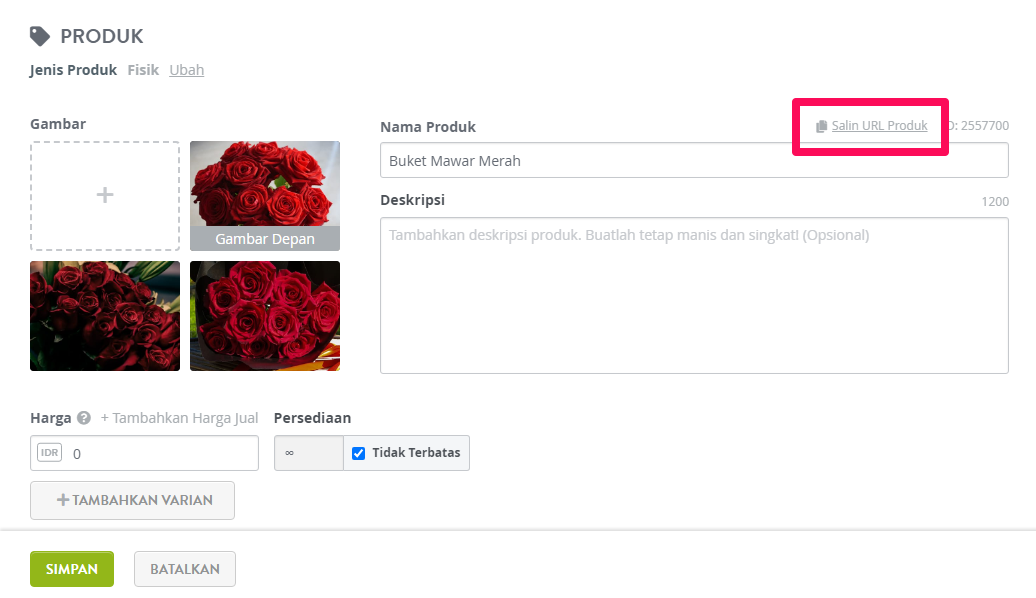
Task: Click Ubah to change product type
Action: pyautogui.click(x=186, y=70)
